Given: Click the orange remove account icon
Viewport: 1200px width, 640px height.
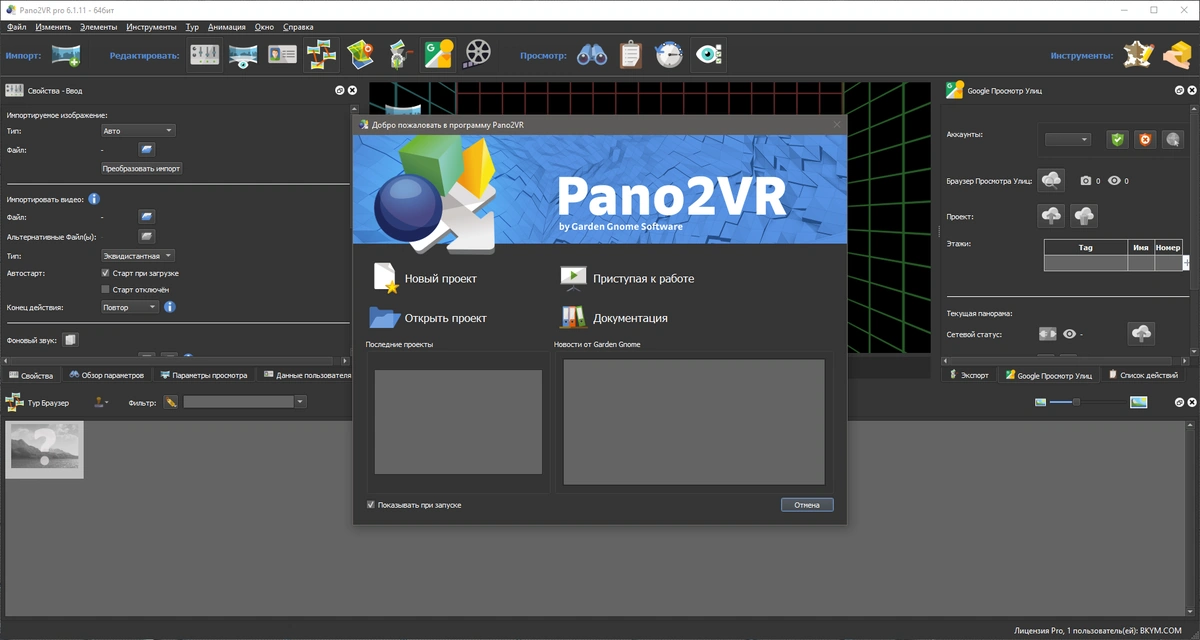Looking at the screenshot, I should point(1145,139).
